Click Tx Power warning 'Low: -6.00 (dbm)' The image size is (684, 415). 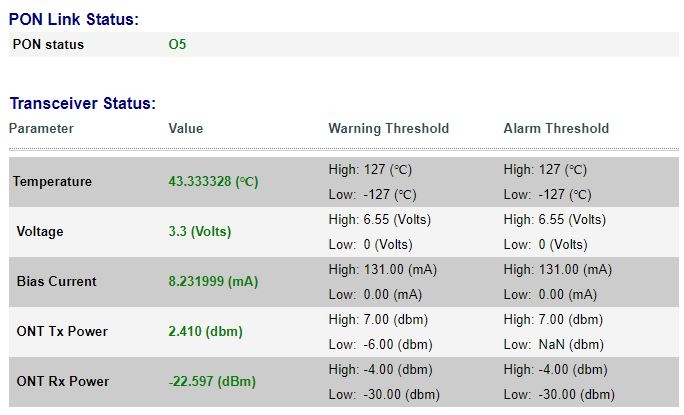[x=380, y=345]
